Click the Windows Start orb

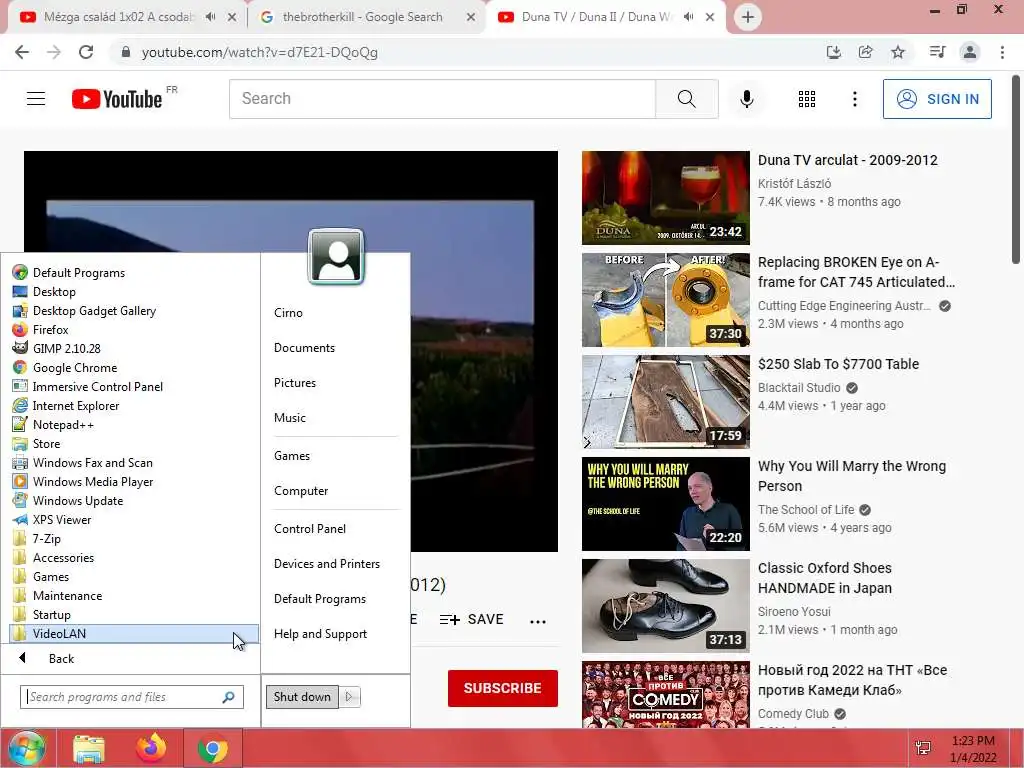pos(26,748)
